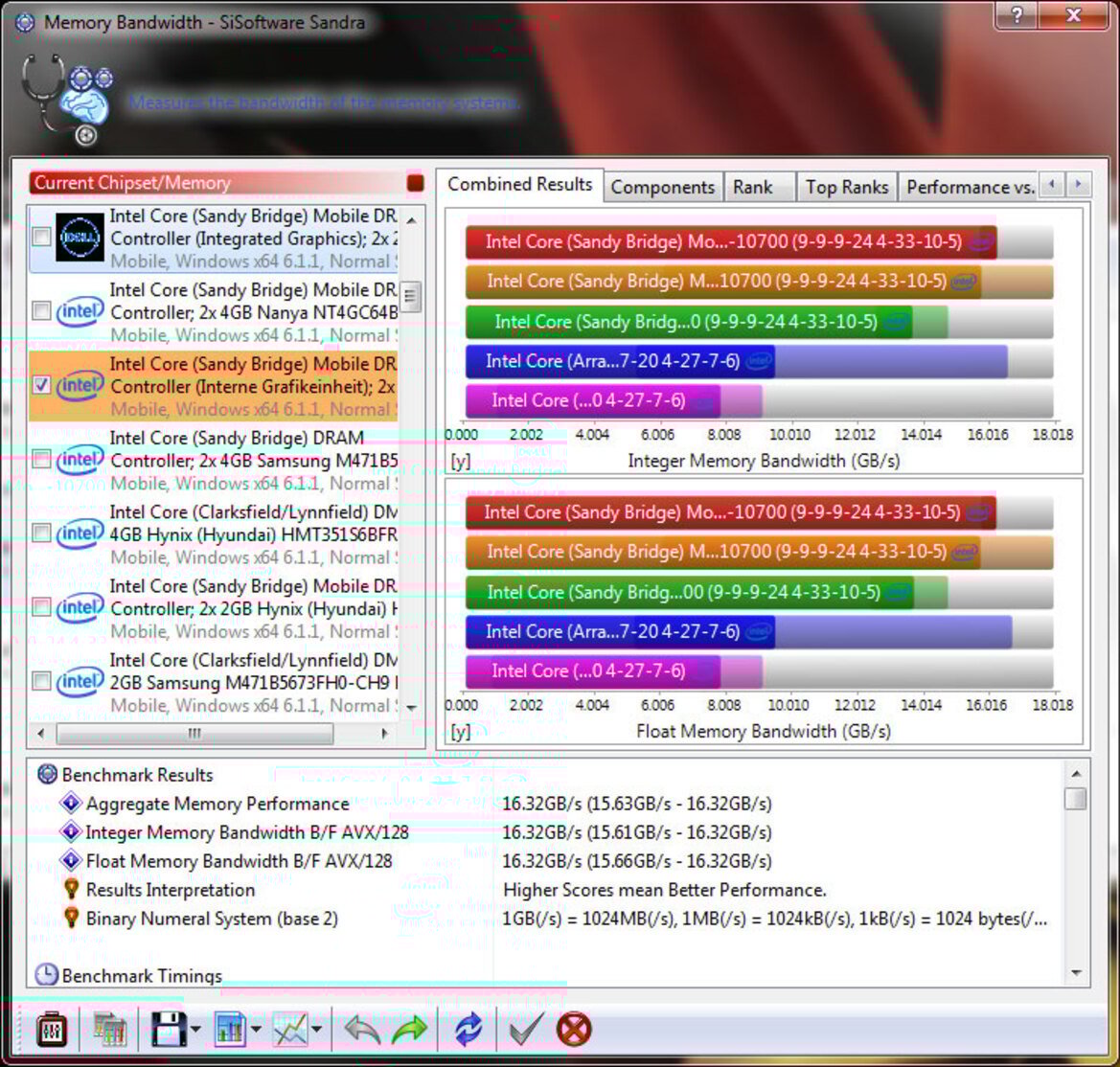Viewport: 1120px width, 1067px height.
Task: Select the Benchmark Results heading row
Action: click(x=137, y=775)
